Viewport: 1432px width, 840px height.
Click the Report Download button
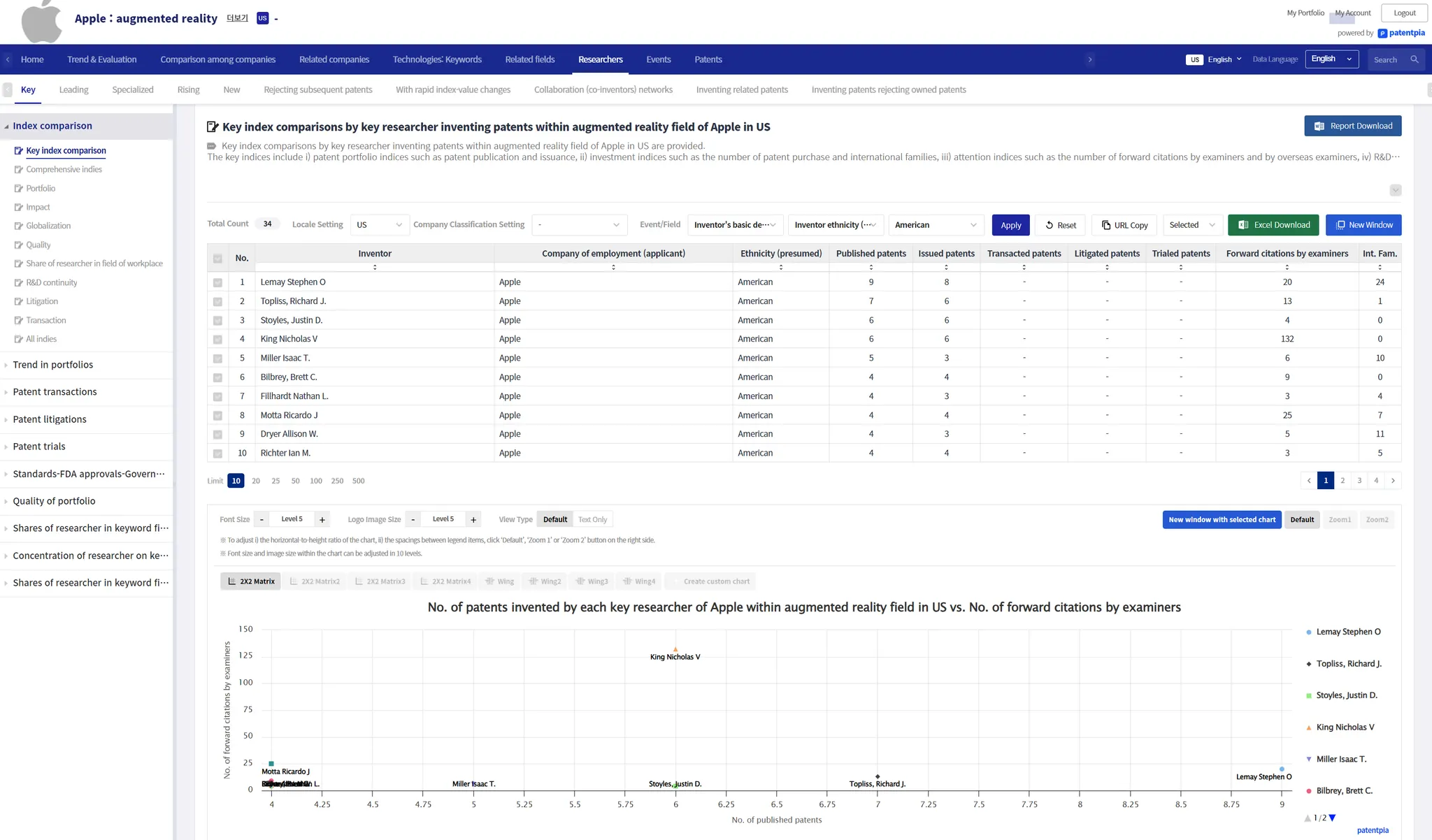point(1352,126)
